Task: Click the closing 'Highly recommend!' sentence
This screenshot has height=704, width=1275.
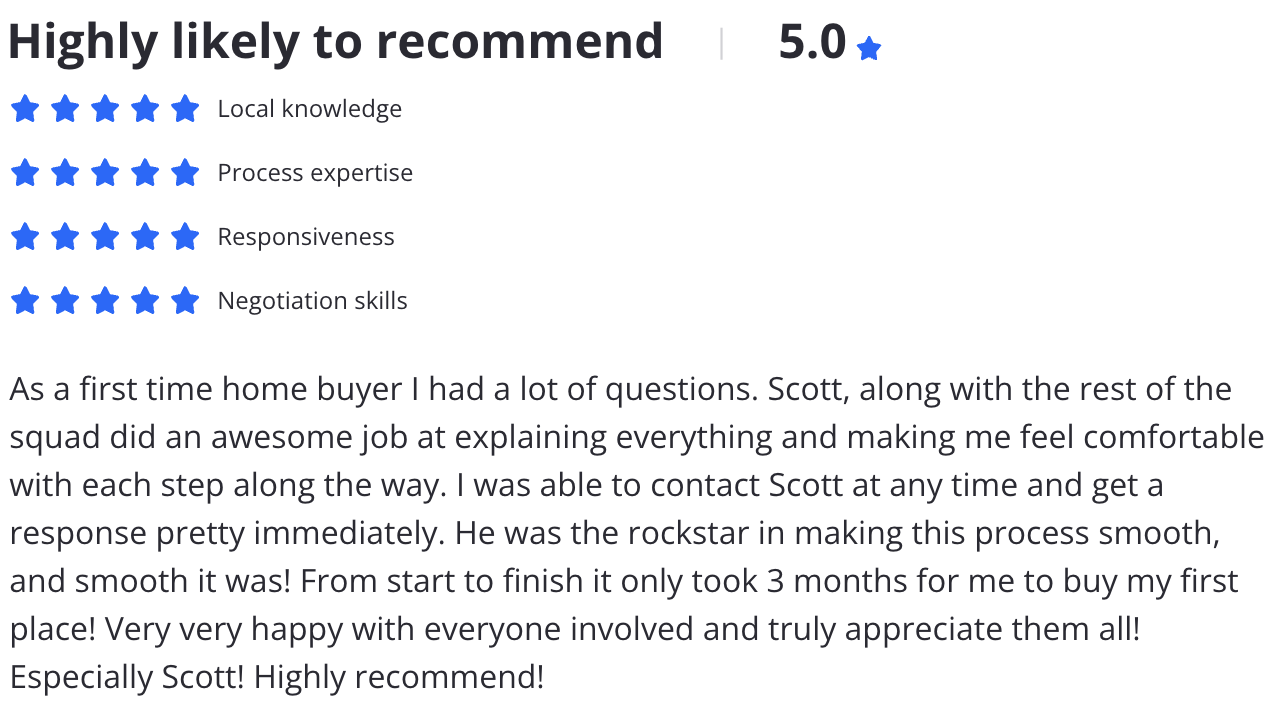Action: coord(399,678)
